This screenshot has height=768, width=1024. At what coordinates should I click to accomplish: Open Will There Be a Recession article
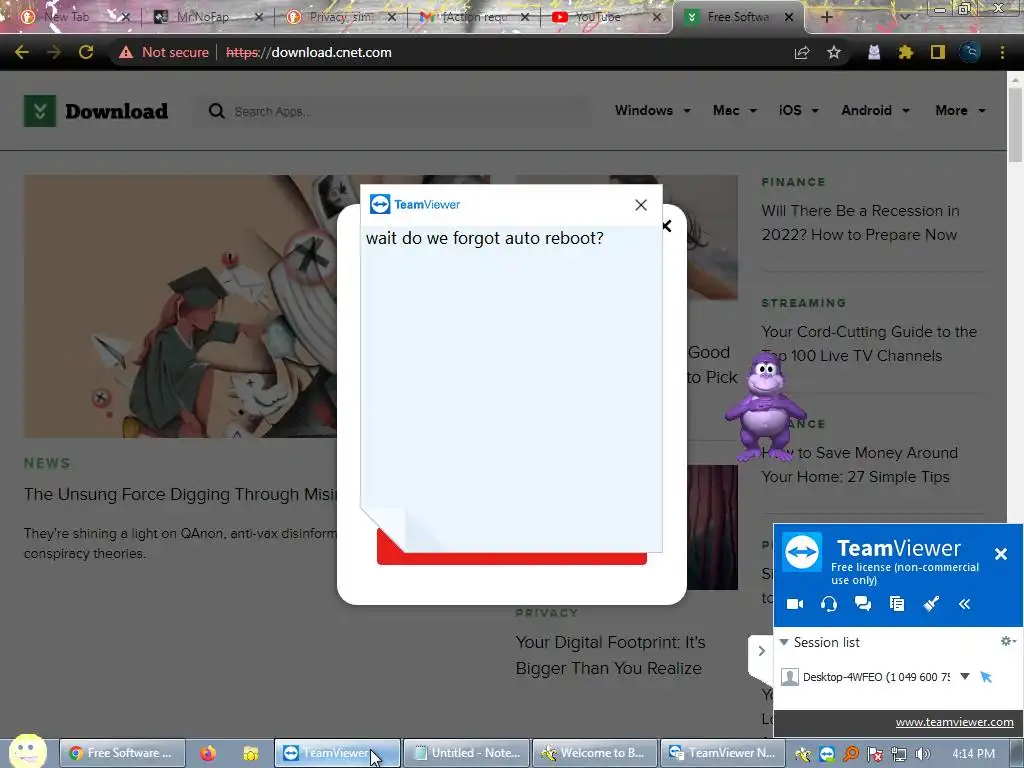click(860, 223)
